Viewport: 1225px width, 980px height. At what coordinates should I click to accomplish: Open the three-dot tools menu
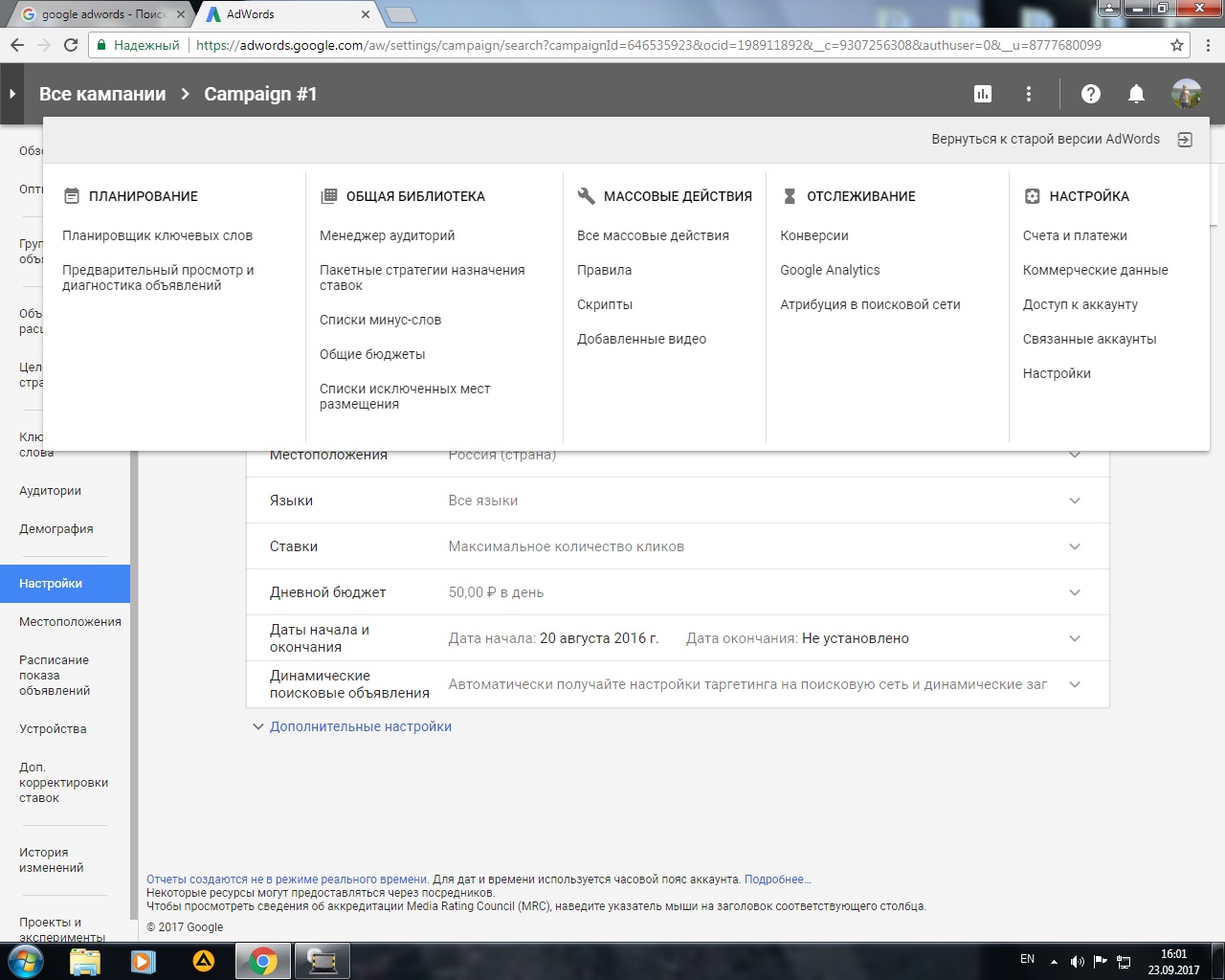point(1029,94)
